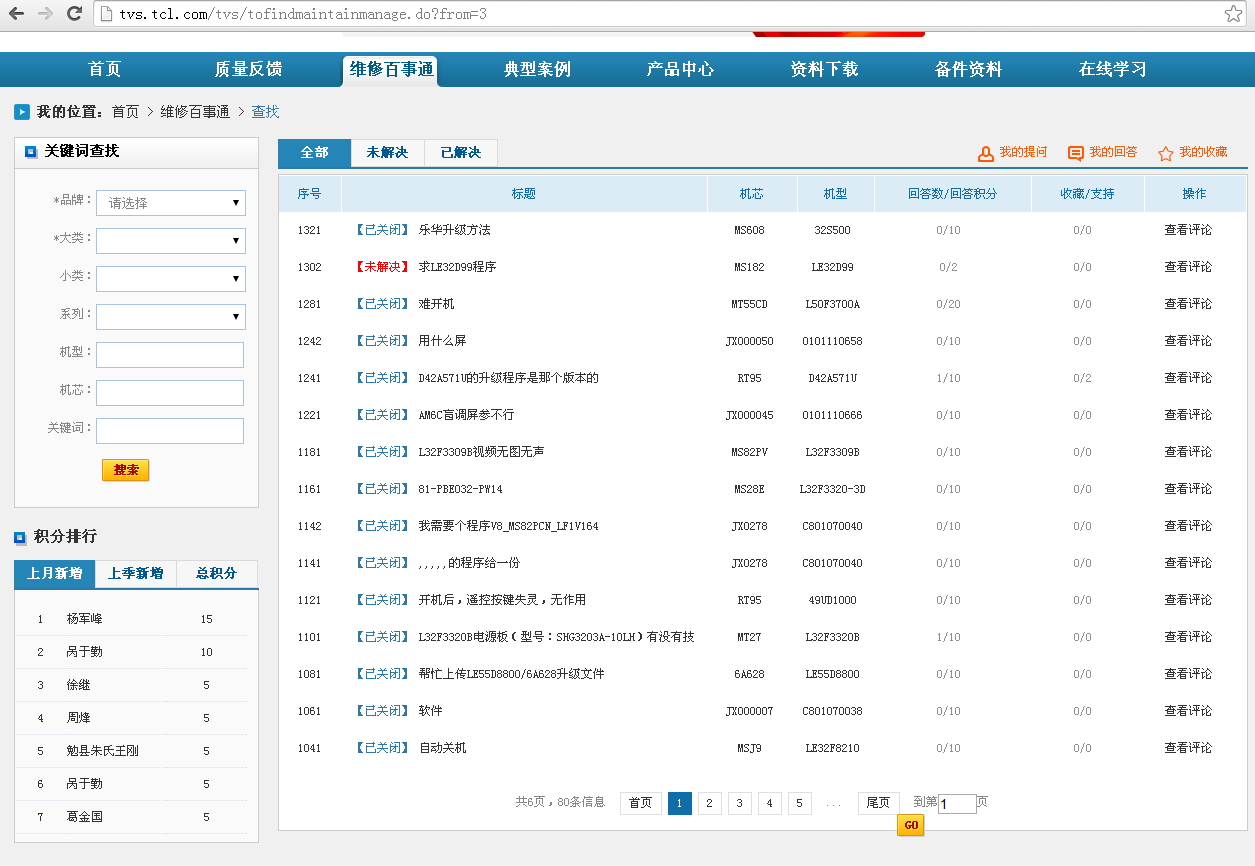
Task: Click the yellow GO button
Action: tap(910, 825)
